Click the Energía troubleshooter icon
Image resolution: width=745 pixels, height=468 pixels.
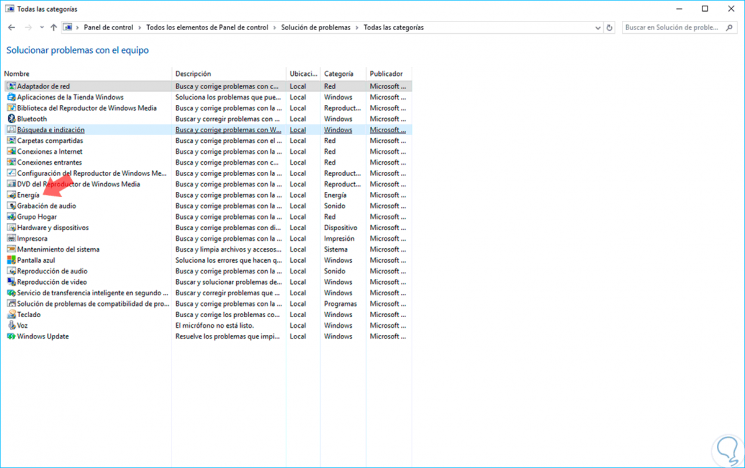[x=11, y=195]
